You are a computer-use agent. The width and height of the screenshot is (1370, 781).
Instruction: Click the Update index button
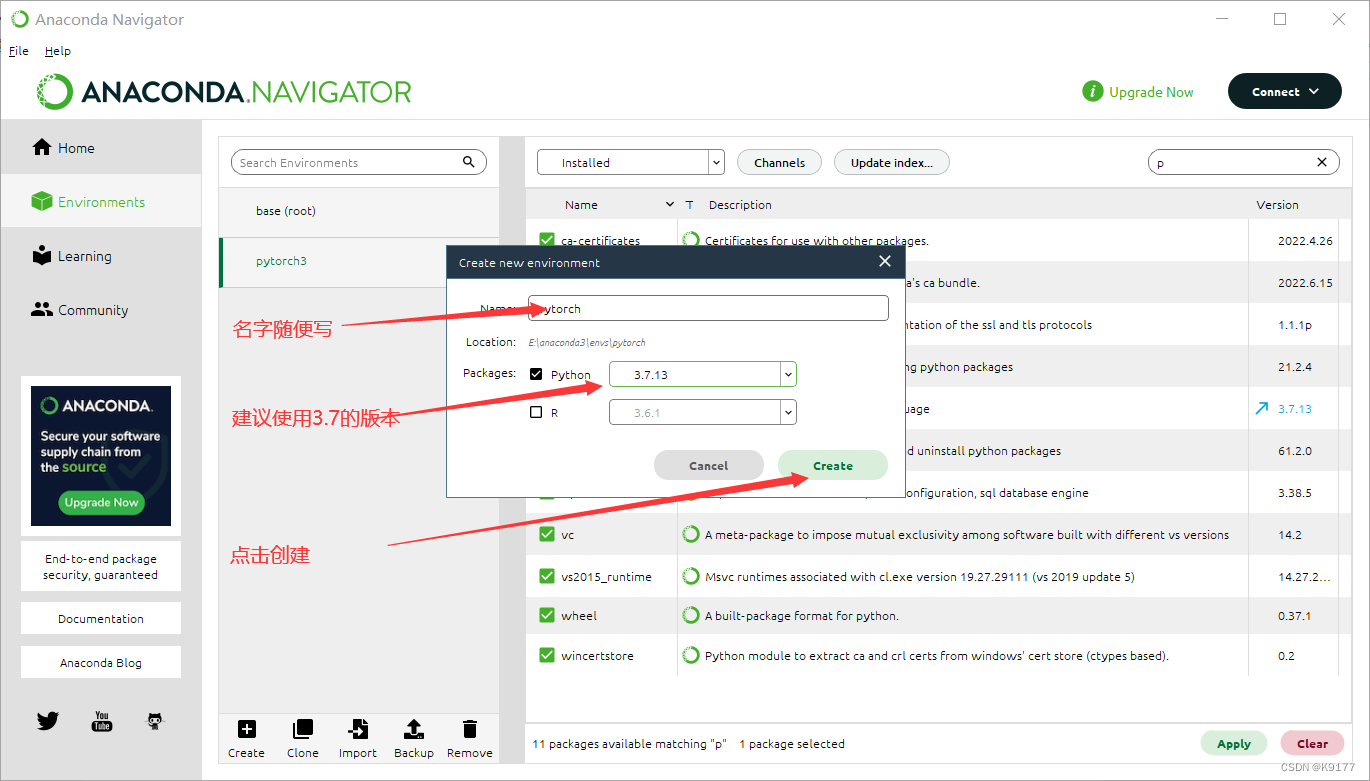(892, 162)
